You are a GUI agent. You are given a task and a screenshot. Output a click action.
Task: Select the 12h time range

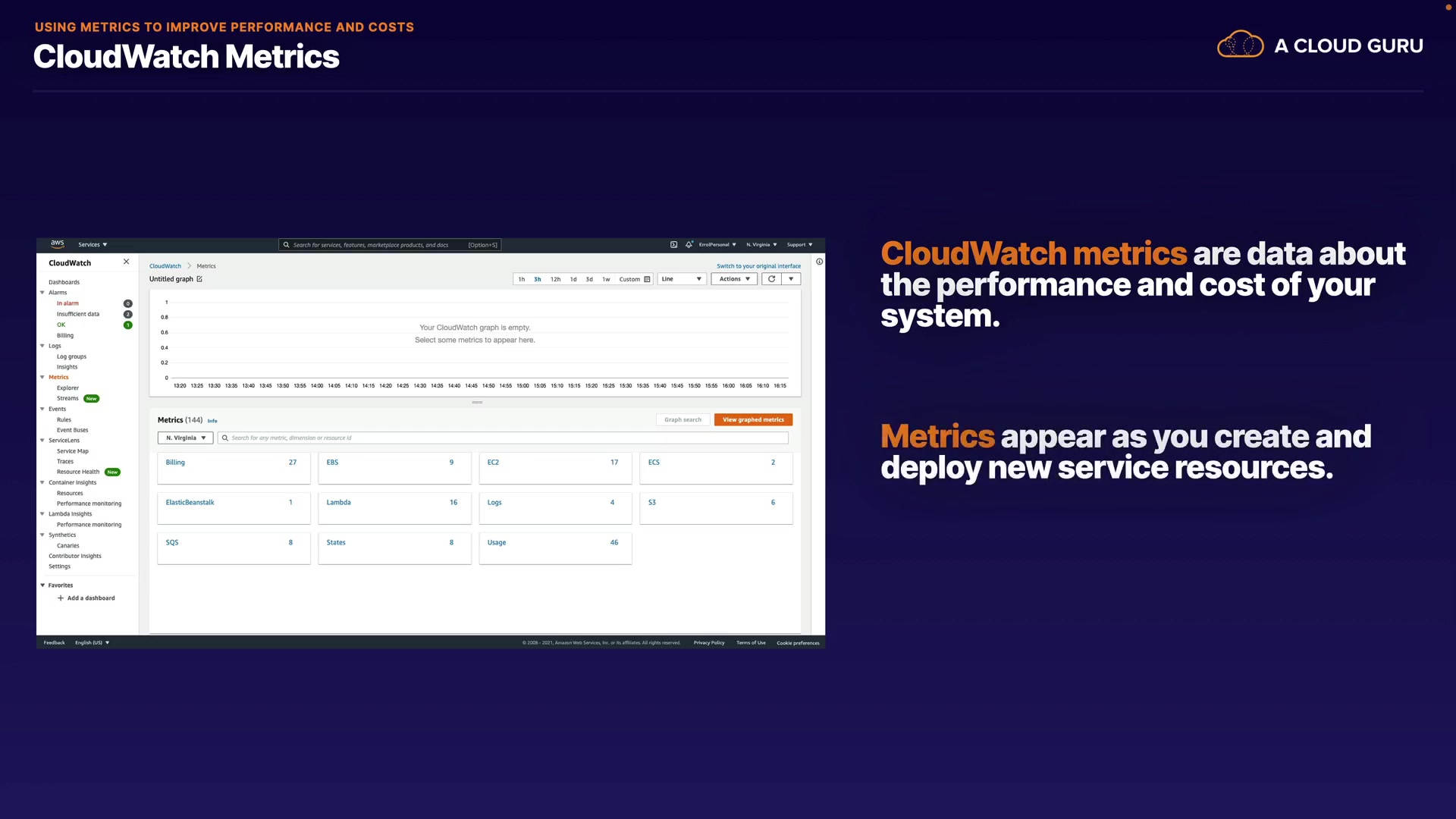tap(555, 279)
